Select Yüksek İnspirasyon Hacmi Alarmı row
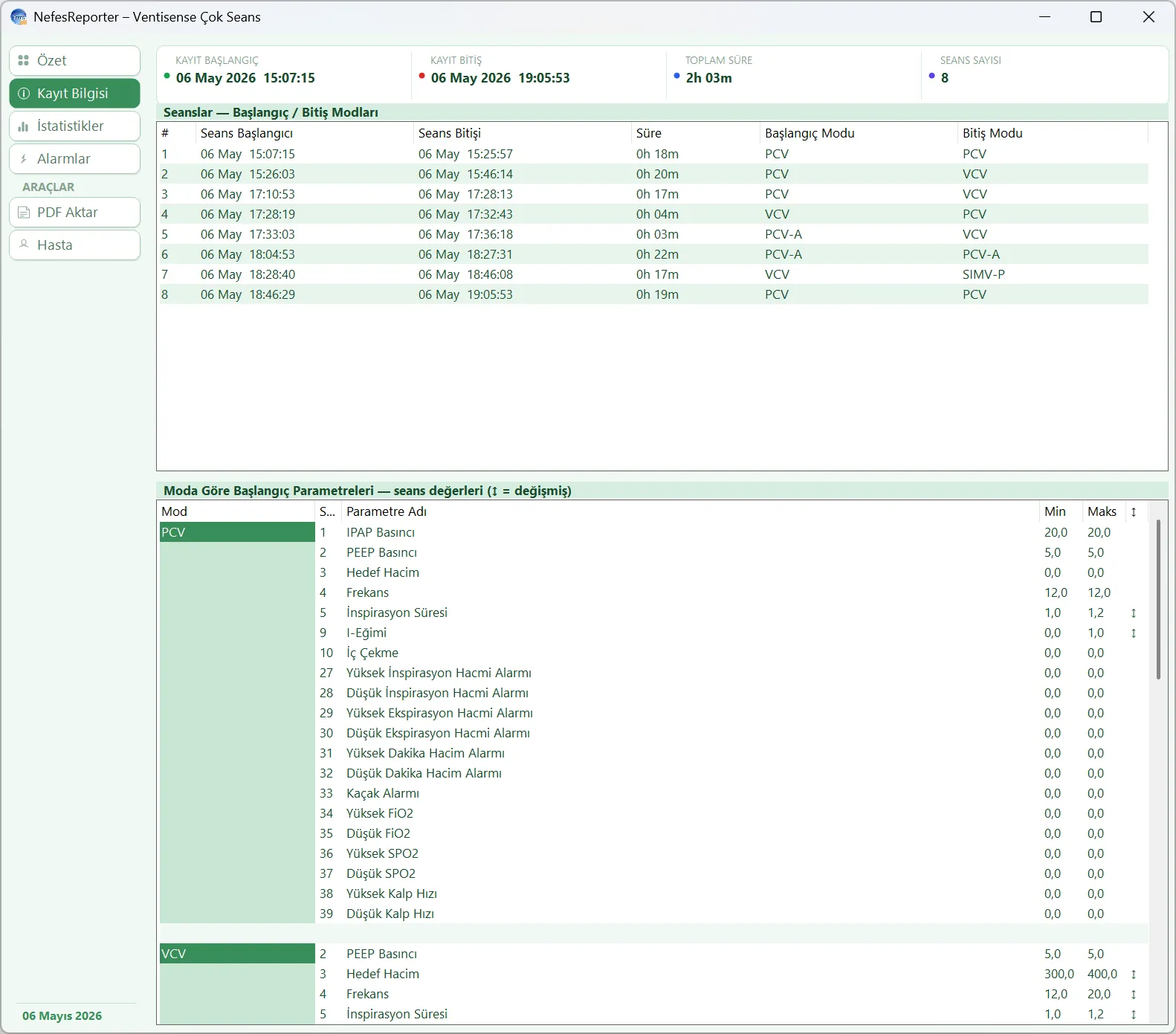 [731, 673]
